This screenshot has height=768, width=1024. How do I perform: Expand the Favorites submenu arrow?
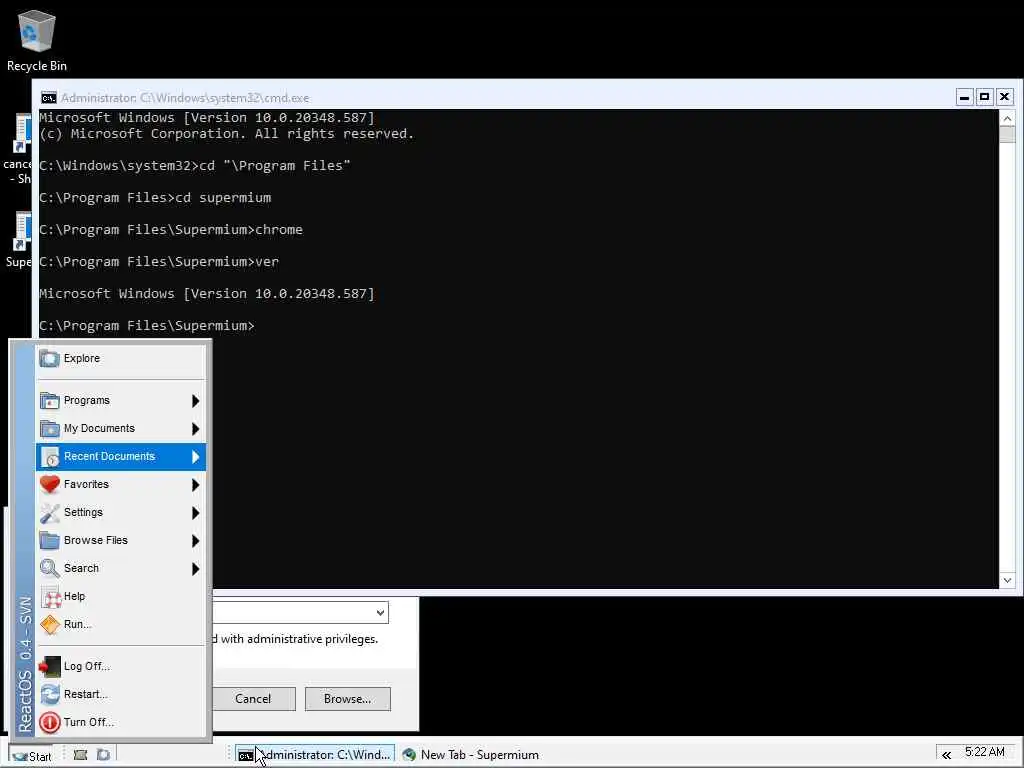click(x=195, y=485)
